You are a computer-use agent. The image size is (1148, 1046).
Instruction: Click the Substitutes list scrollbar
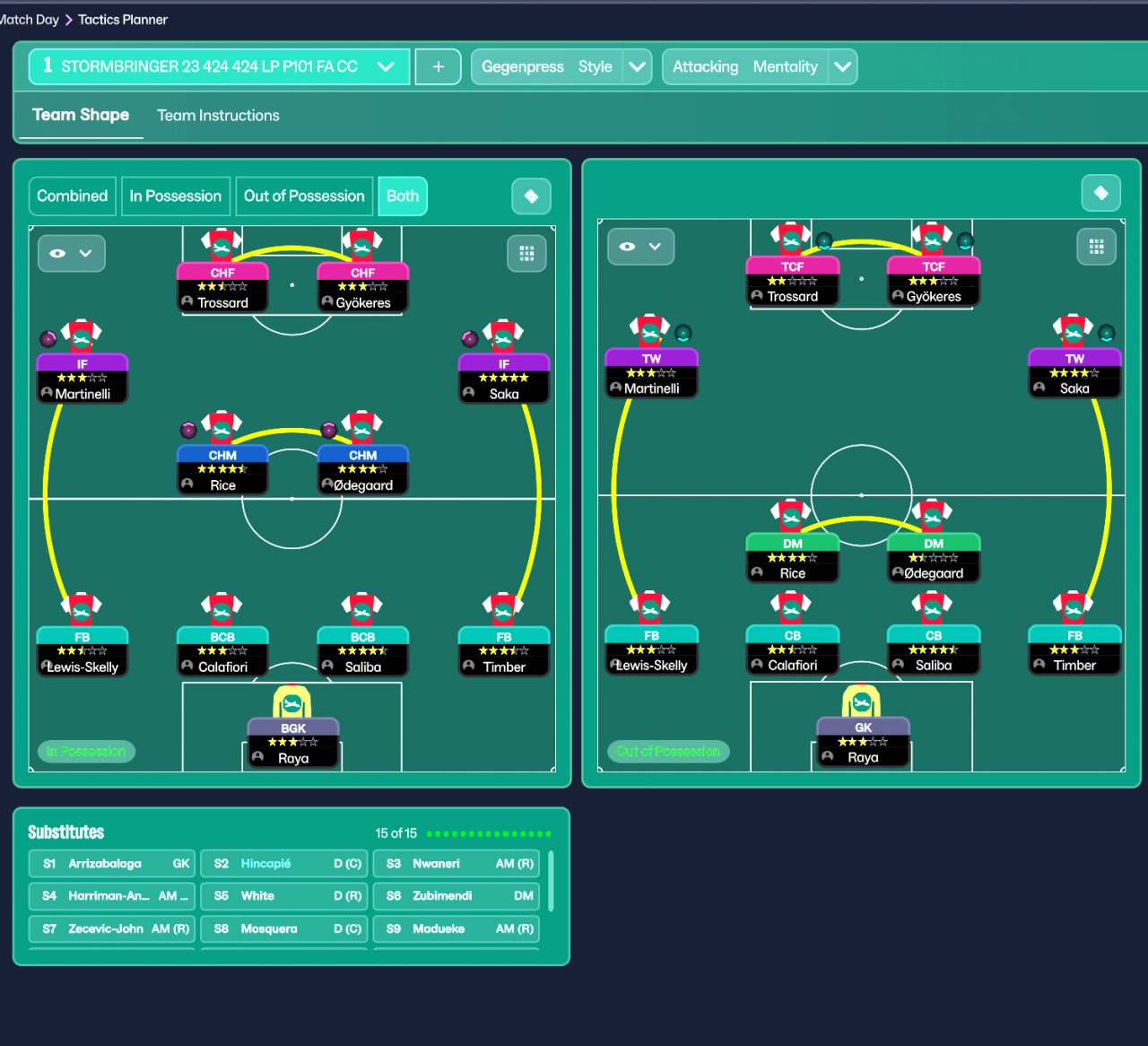coord(550,880)
